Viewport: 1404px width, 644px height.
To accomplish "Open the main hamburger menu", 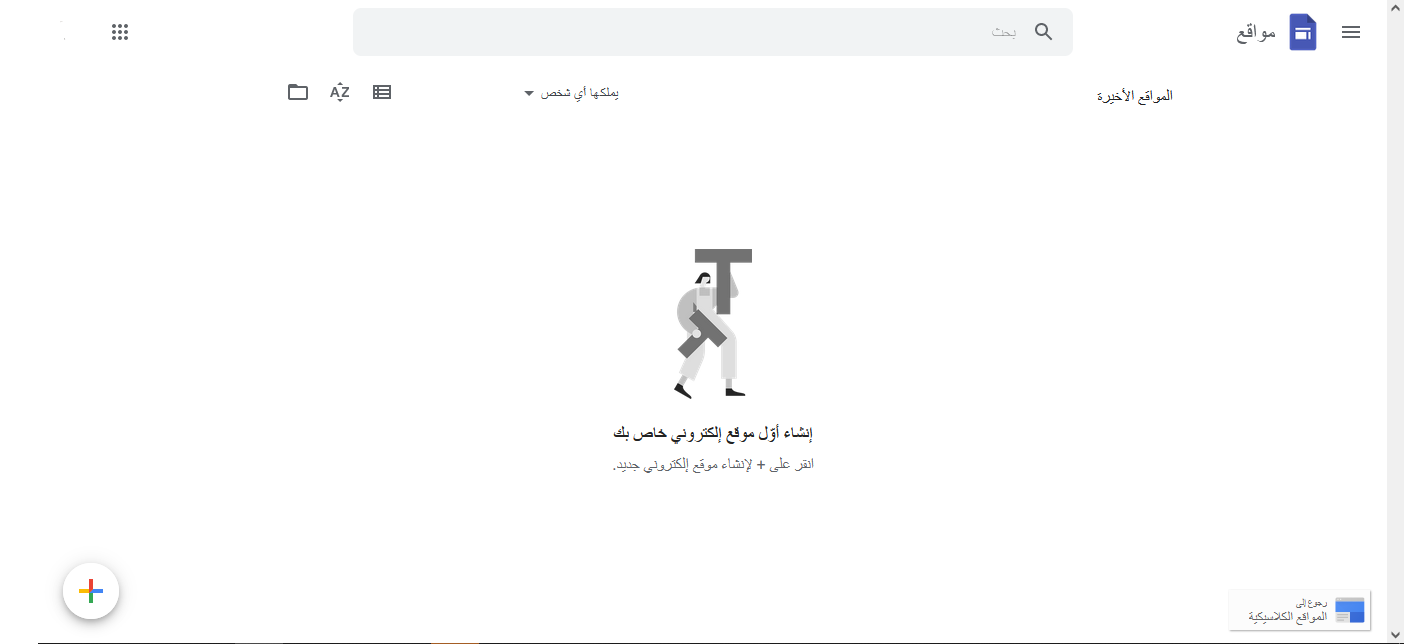I will click(1351, 32).
